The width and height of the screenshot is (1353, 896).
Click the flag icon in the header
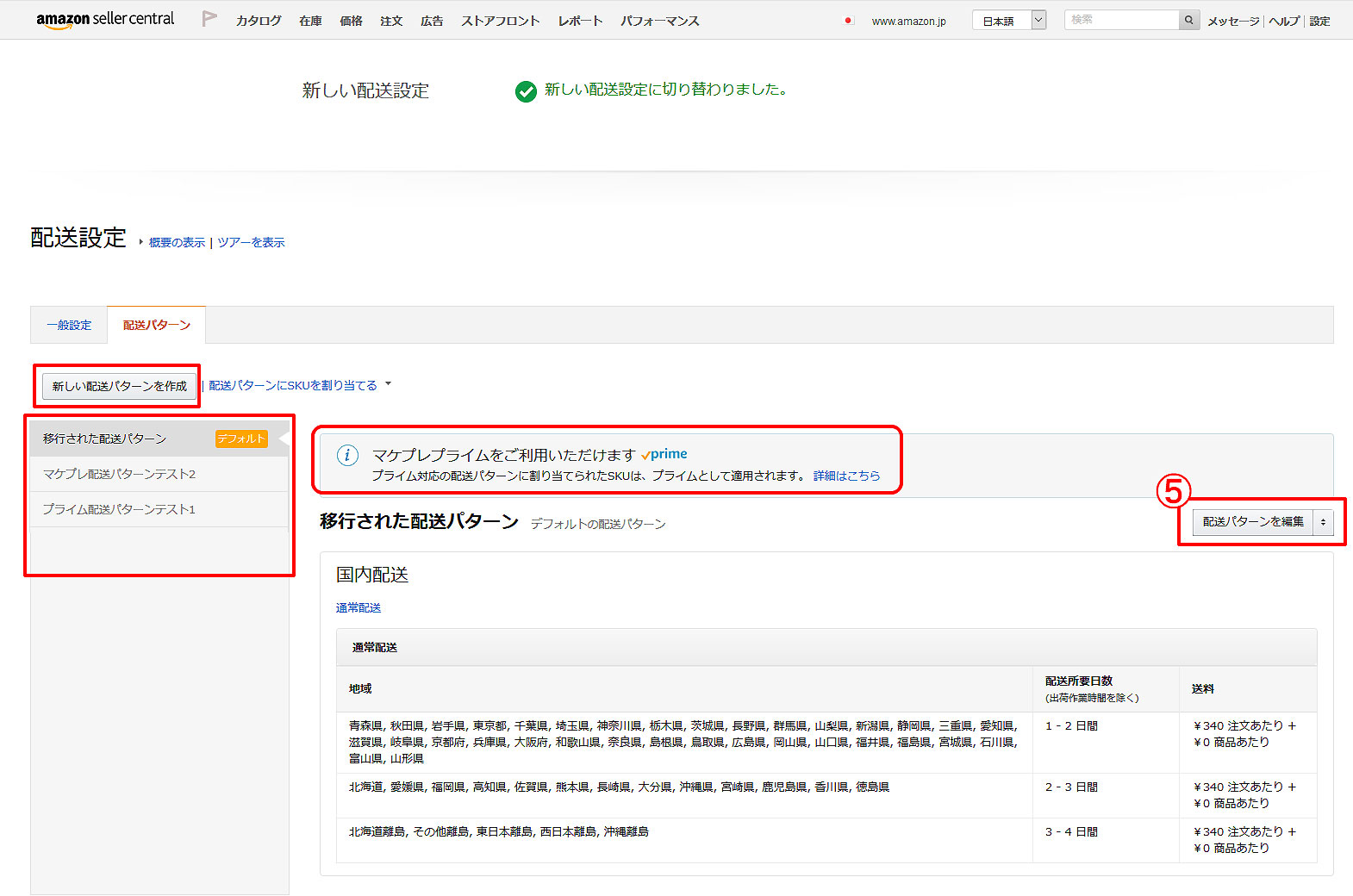pos(209,19)
